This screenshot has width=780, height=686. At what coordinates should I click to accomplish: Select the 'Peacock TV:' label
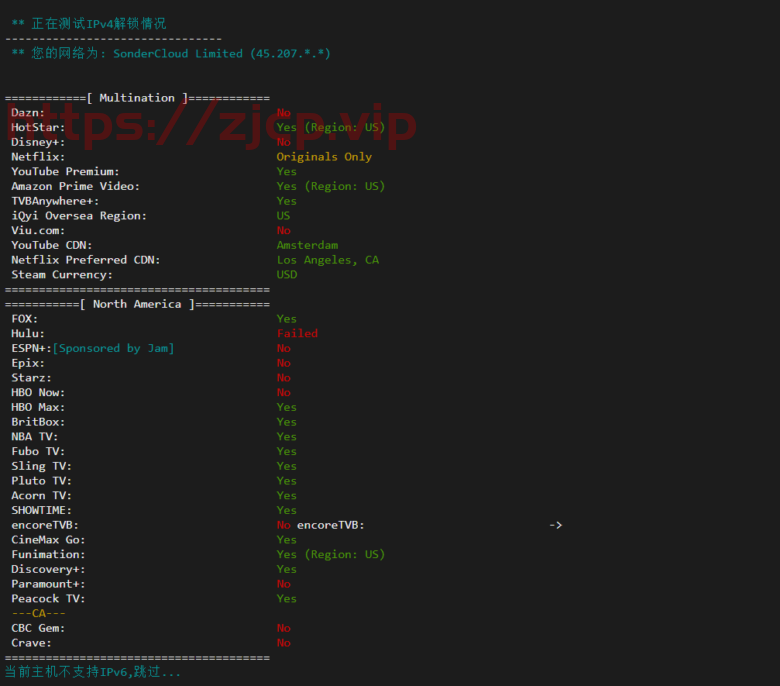coord(48,598)
